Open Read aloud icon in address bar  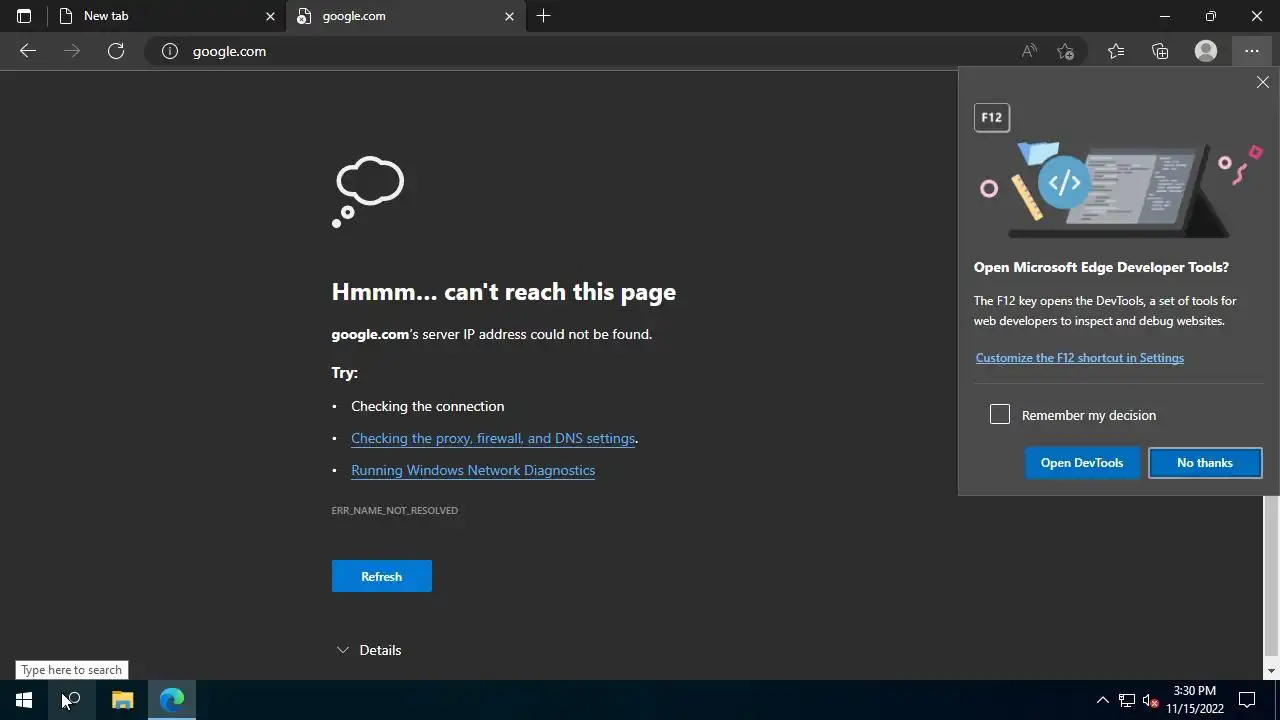pos(1029,51)
